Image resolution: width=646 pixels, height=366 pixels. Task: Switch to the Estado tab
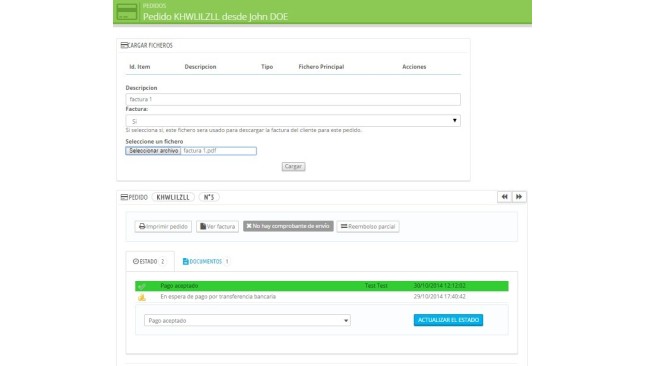(x=150, y=261)
